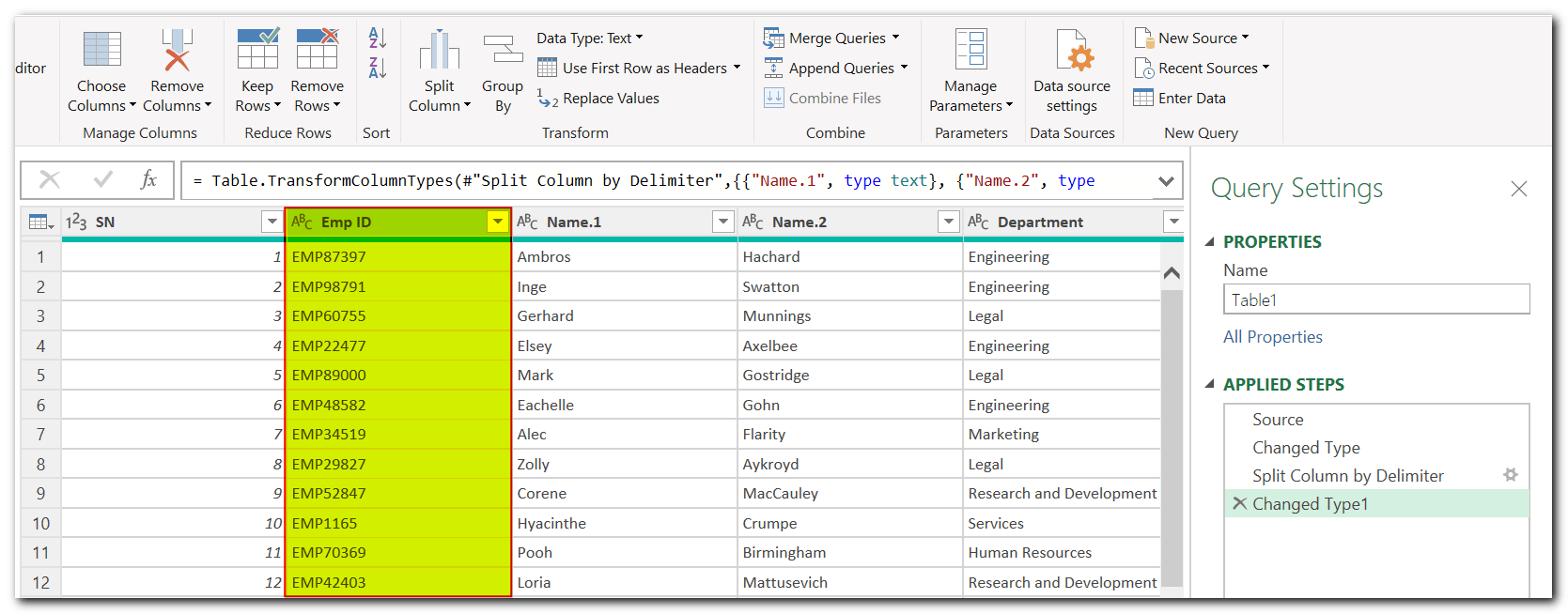This screenshot has width=1568, height=614.
Task: Click the SN column number type icon
Action: (76, 223)
